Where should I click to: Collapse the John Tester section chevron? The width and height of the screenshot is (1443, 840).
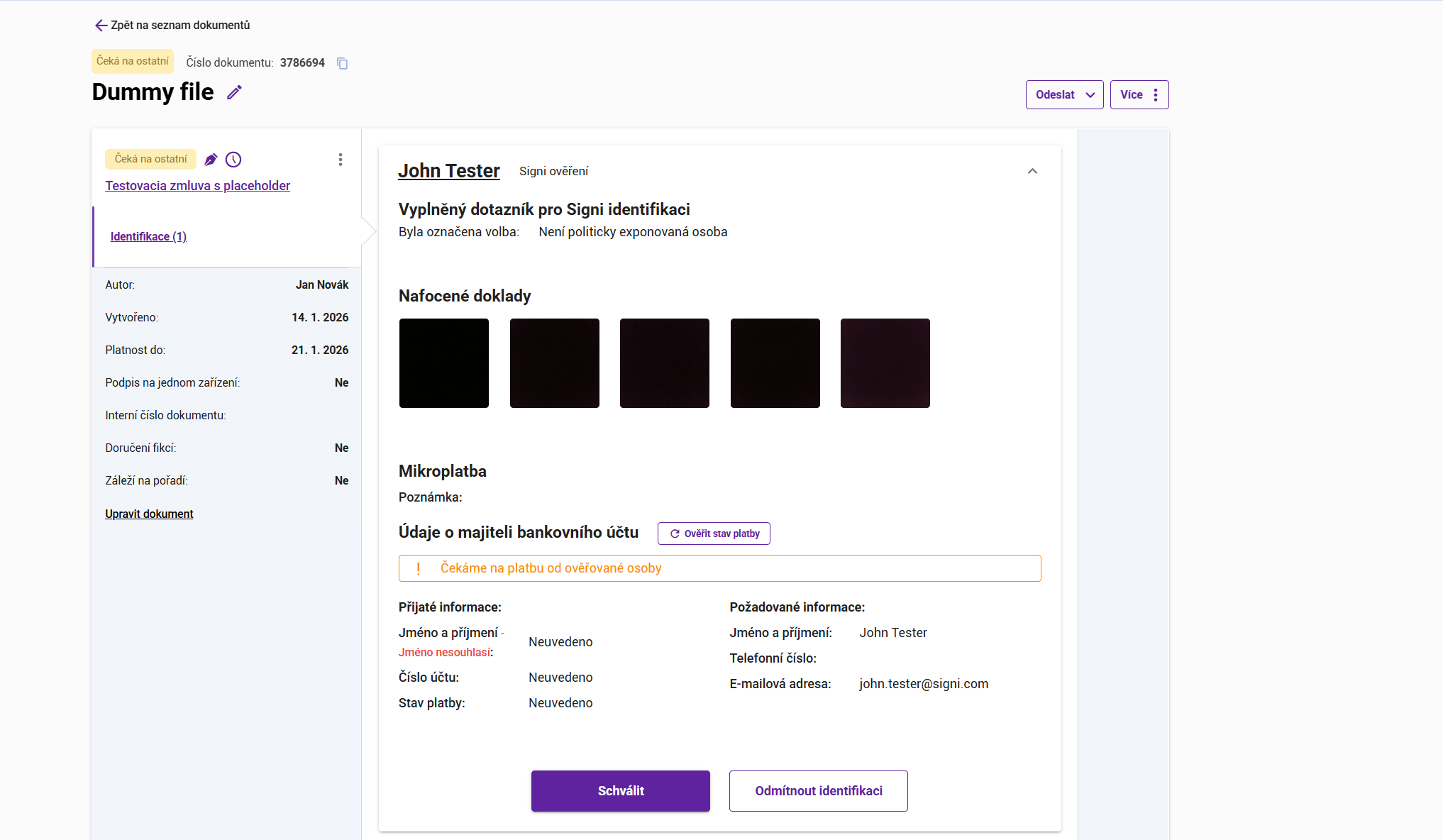(x=1032, y=171)
